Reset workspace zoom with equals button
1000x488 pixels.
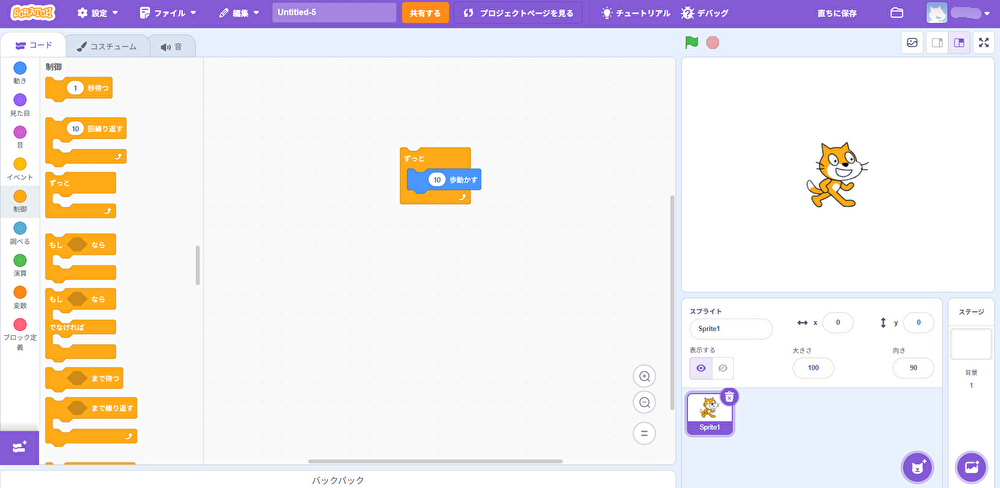644,433
